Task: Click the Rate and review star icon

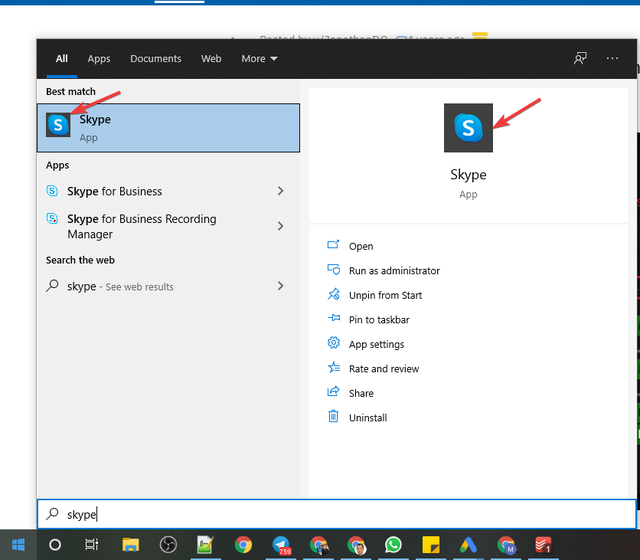Action: 333,367
